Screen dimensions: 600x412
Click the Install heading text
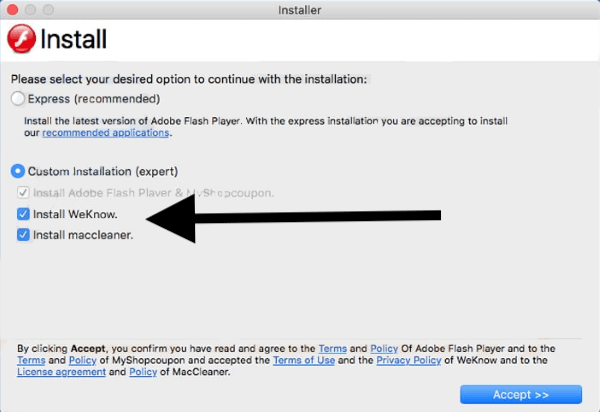point(73,39)
